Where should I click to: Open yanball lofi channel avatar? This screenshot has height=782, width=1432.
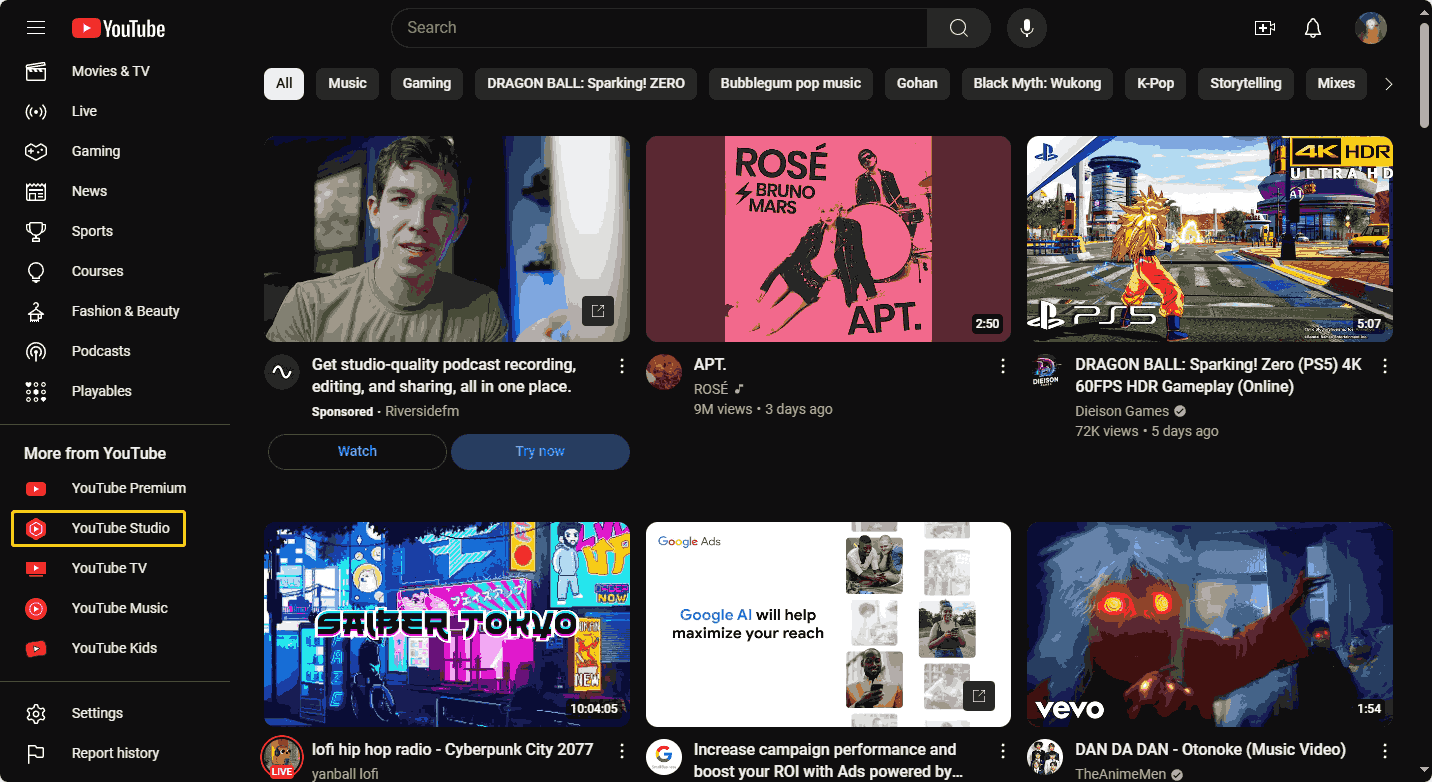282,757
